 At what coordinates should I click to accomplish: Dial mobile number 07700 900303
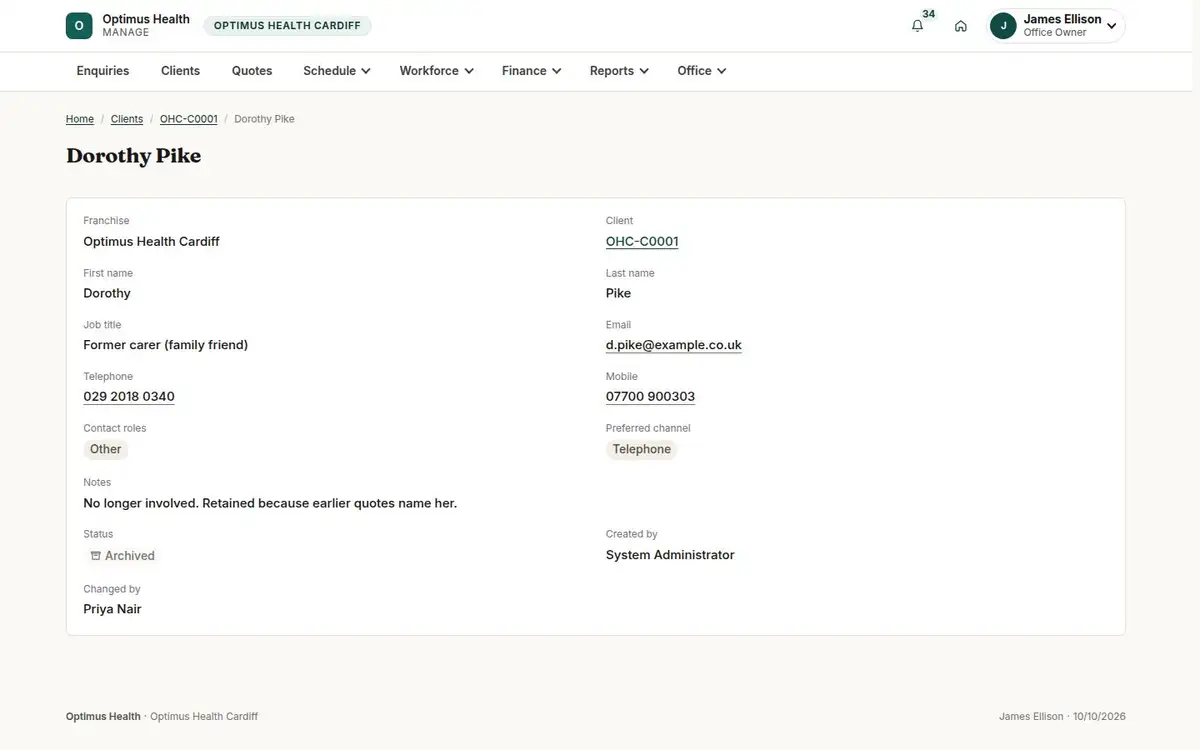[650, 397]
